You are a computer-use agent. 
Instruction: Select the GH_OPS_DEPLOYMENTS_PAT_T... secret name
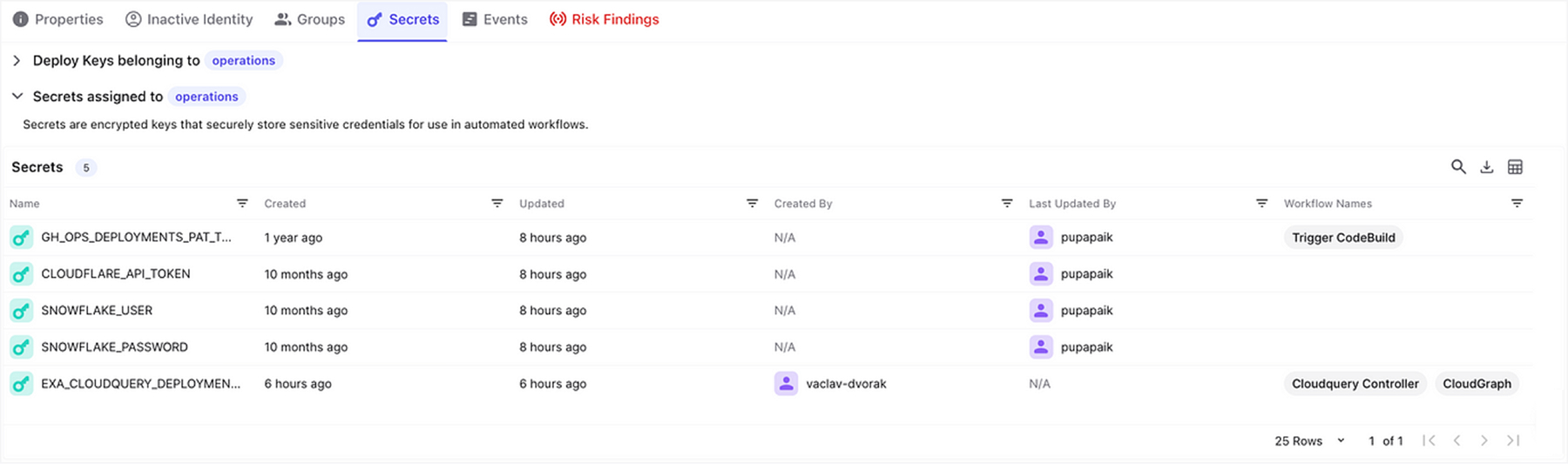136,237
